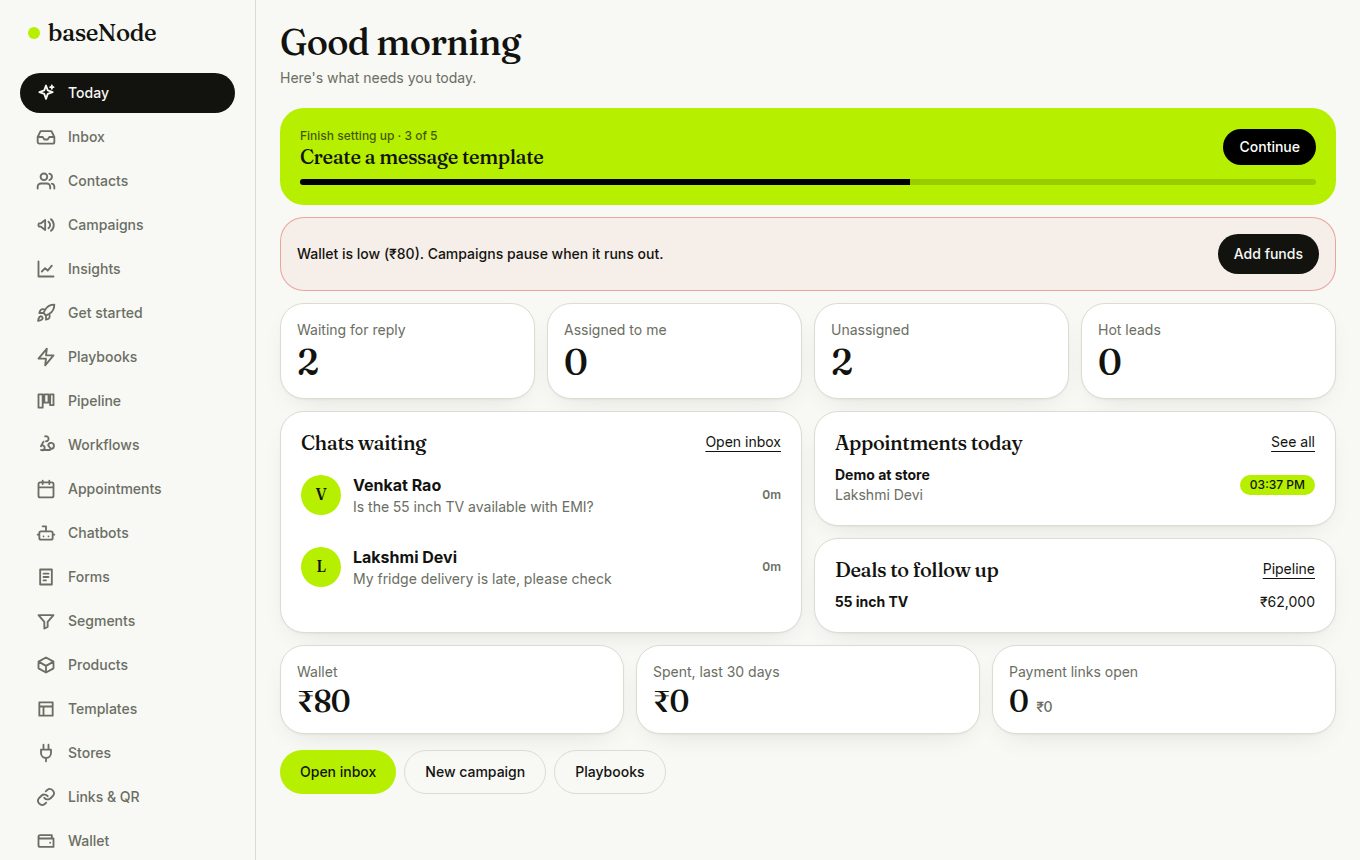Open the Stores plug icon
1360x860 pixels.
(x=46, y=753)
